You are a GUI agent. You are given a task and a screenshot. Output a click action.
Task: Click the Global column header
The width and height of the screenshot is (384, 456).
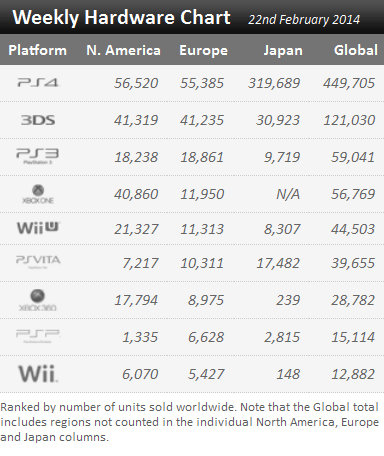[x=356, y=50]
